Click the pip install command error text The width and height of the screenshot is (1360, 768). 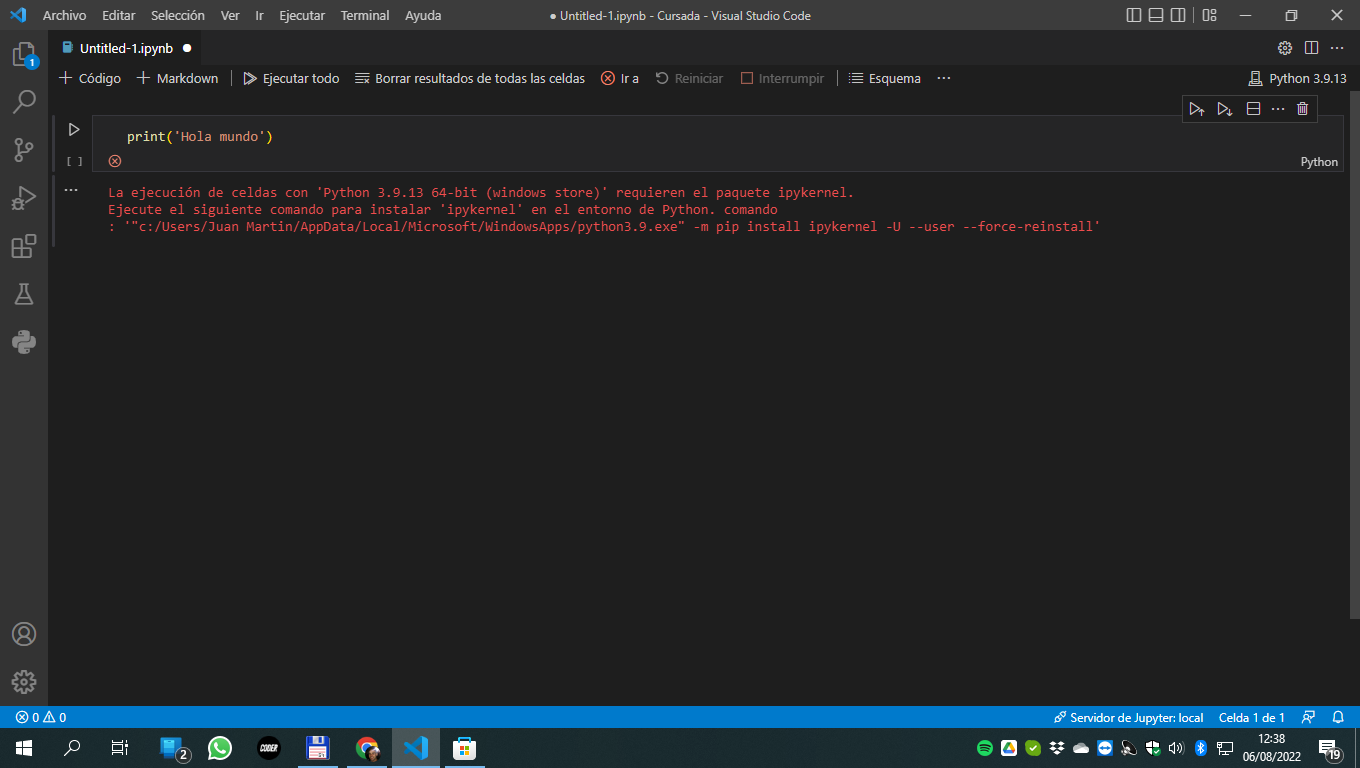pyautogui.click(x=604, y=227)
